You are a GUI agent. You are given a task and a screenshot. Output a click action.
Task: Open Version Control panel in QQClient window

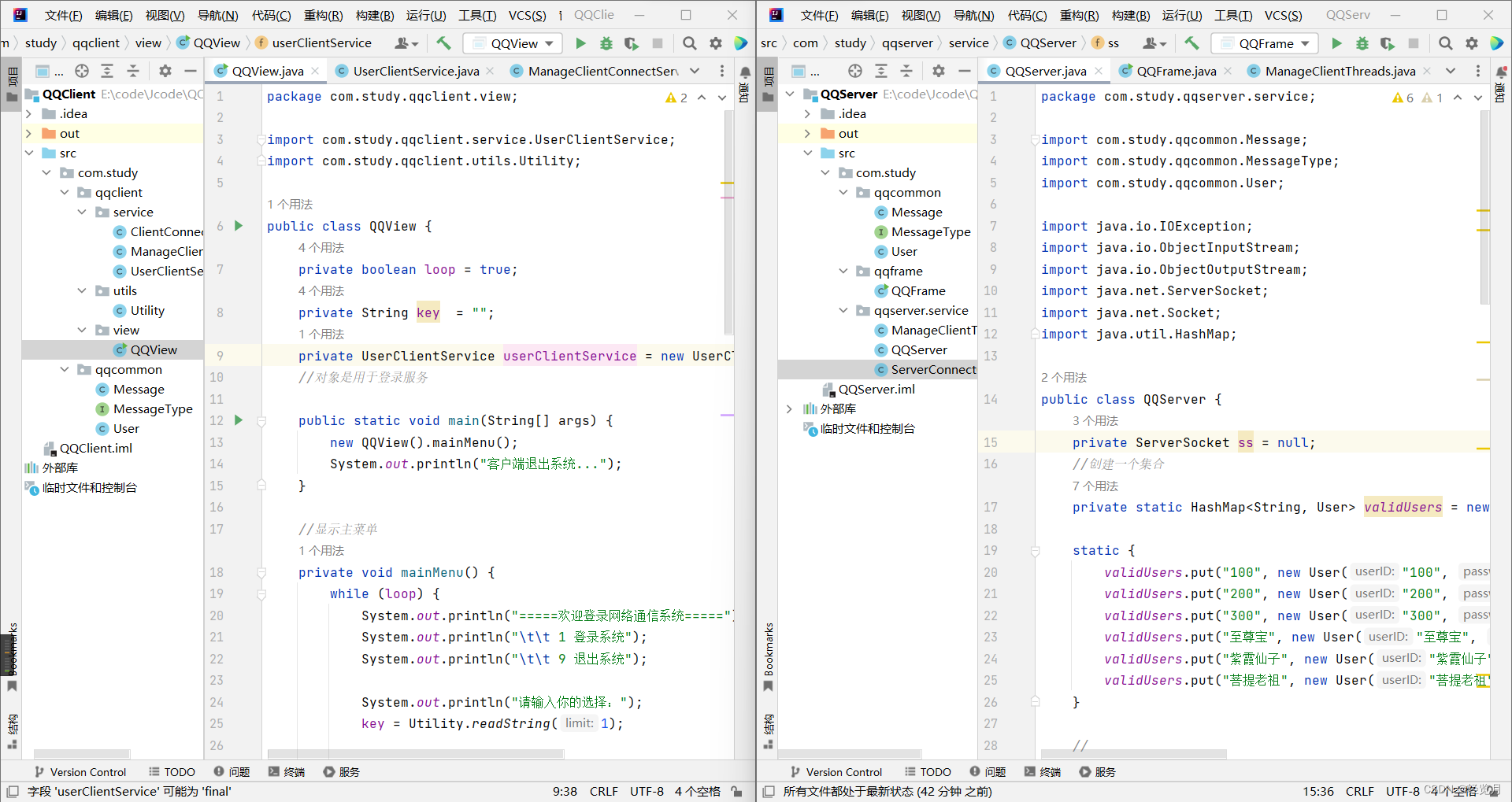coord(80,772)
